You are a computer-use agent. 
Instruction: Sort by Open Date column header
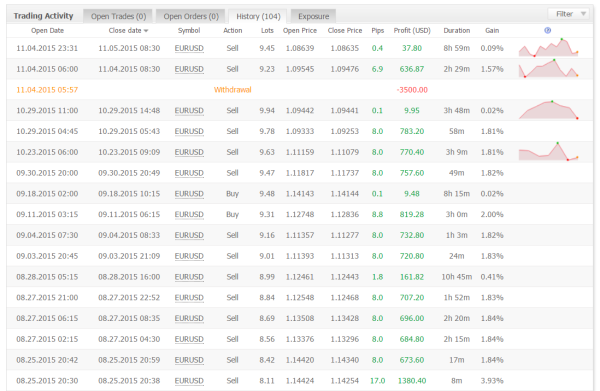[x=47, y=31]
